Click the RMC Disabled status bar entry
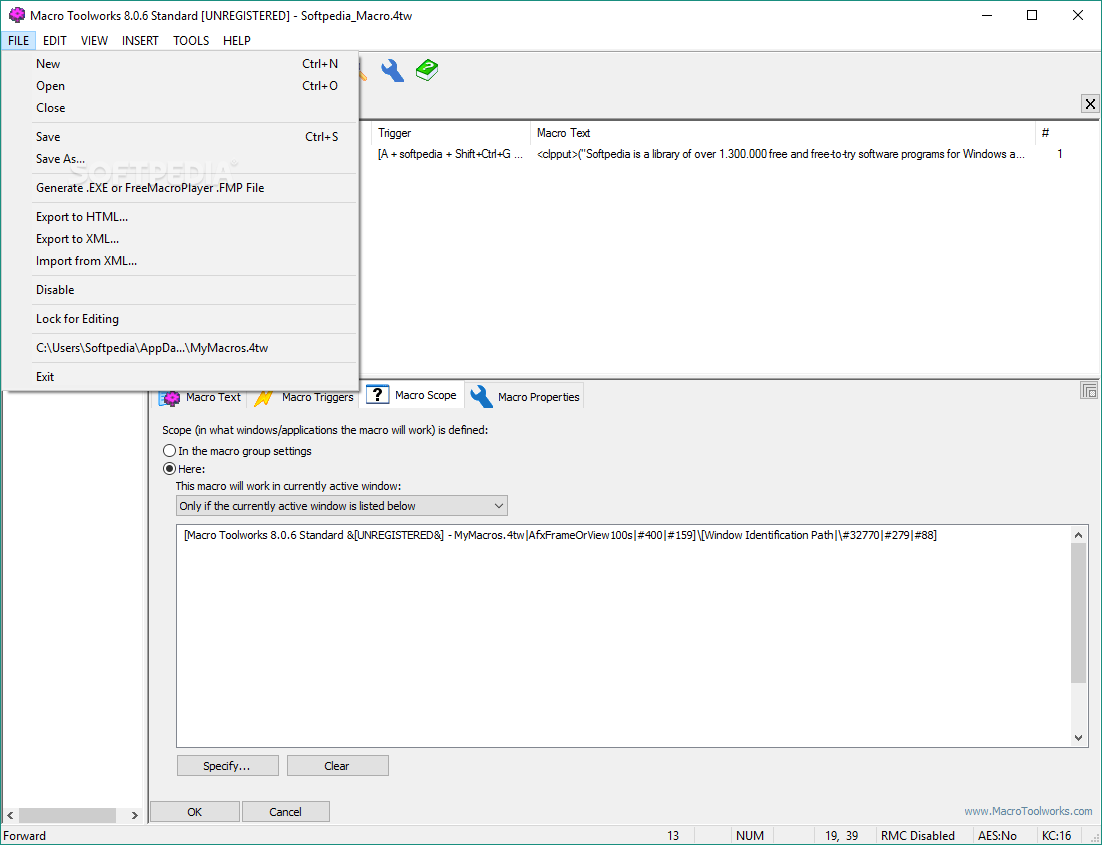This screenshot has width=1102, height=845. (x=917, y=836)
